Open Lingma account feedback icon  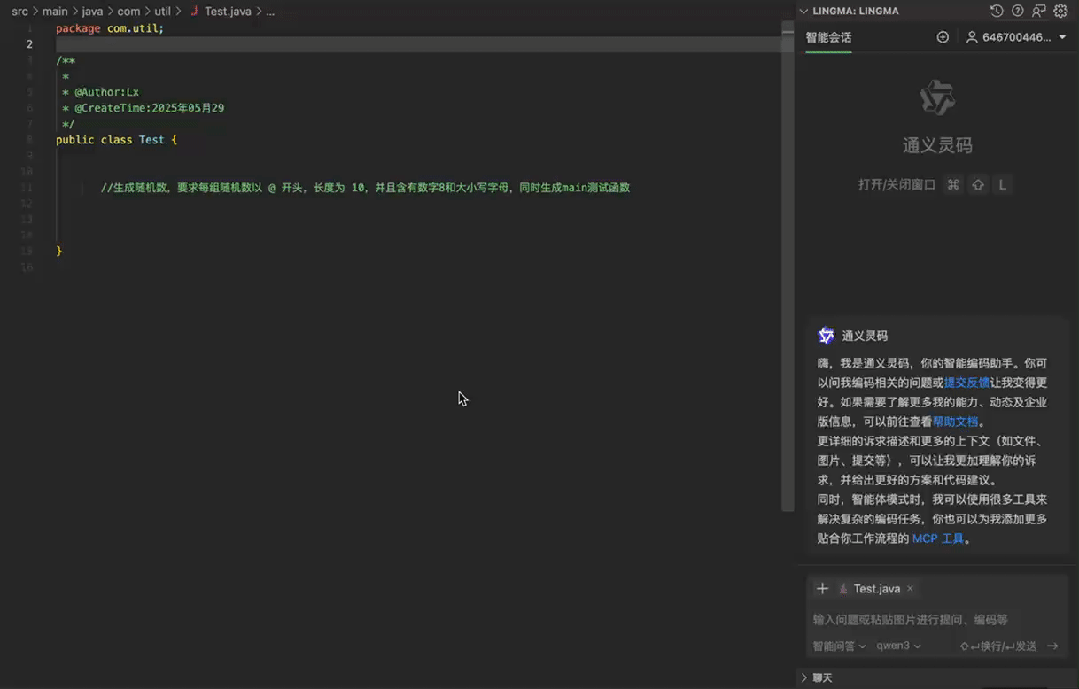[1039, 10]
